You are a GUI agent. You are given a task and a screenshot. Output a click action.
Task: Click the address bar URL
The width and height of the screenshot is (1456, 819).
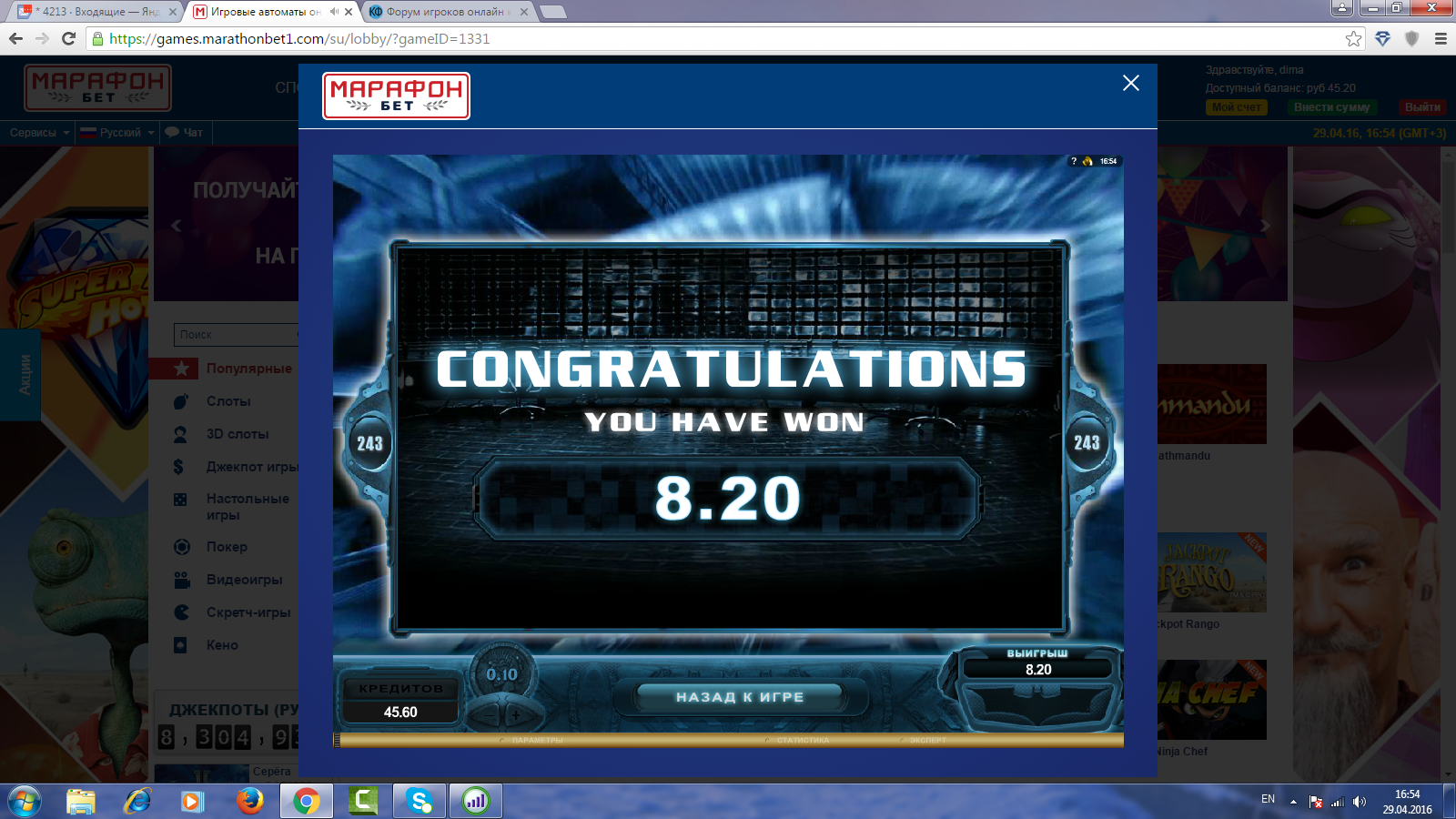click(299, 38)
